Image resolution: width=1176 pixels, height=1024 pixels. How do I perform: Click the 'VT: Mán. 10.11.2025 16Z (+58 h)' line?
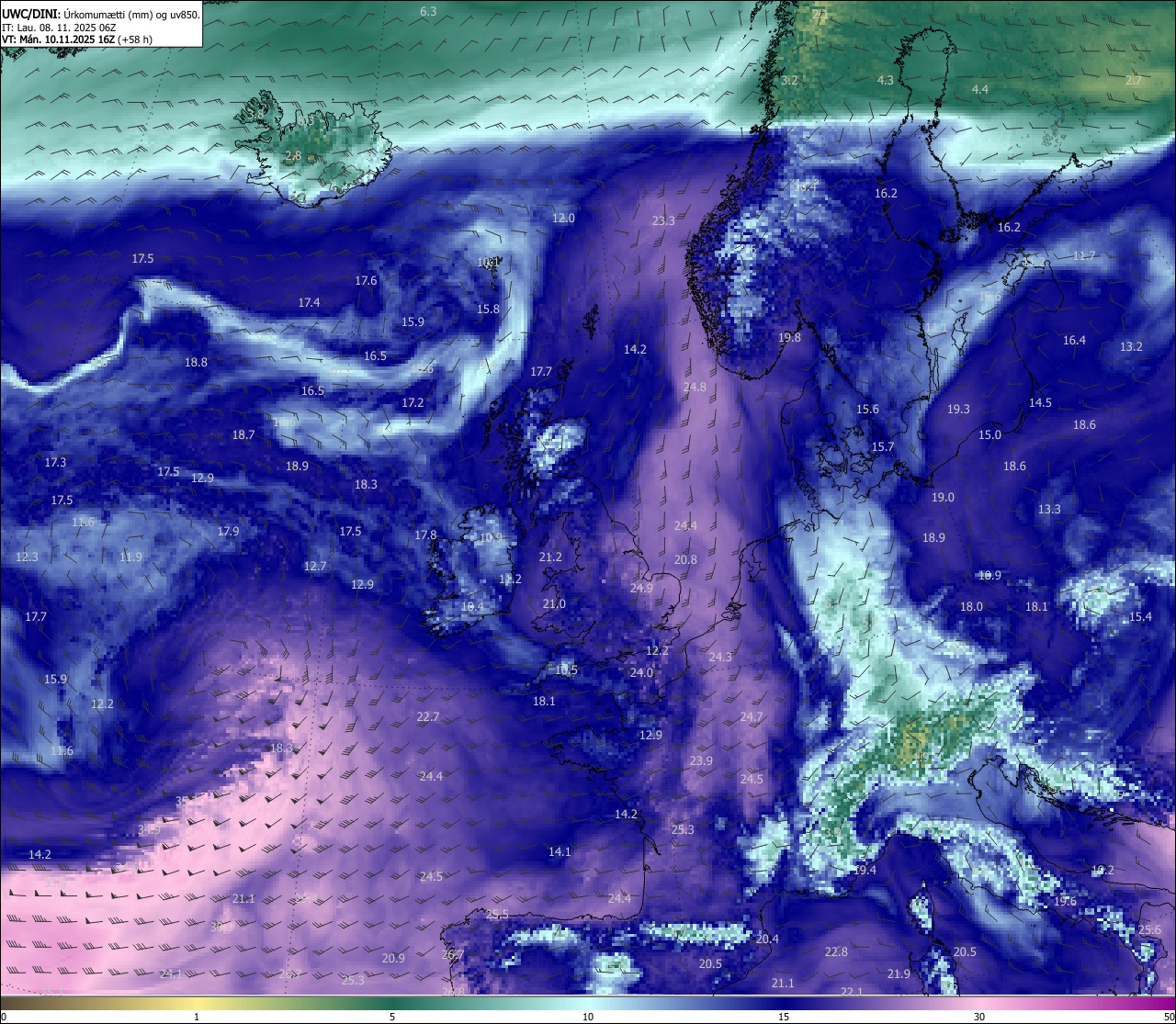point(77,39)
